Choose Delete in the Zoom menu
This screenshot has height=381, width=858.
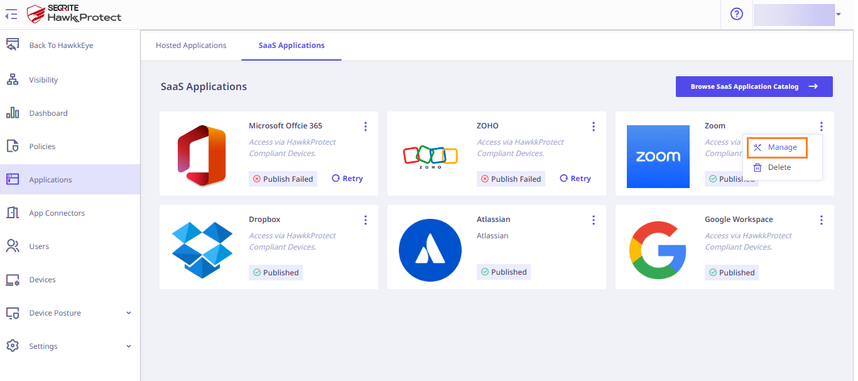(x=772, y=168)
